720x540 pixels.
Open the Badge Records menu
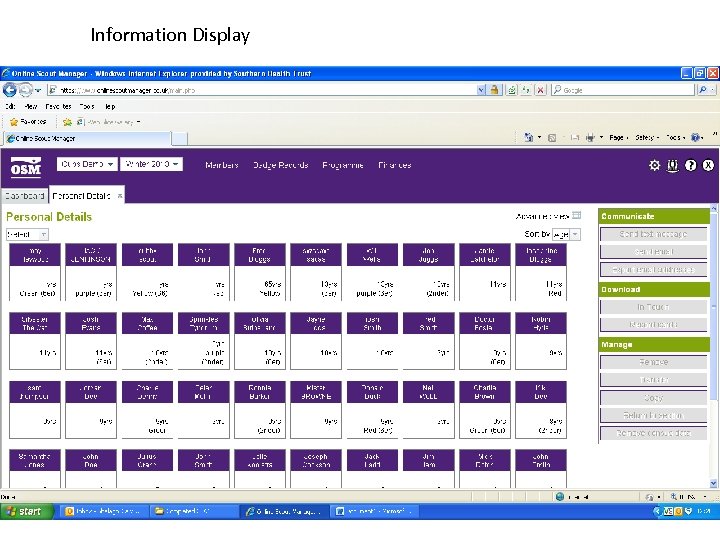[x=281, y=165]
